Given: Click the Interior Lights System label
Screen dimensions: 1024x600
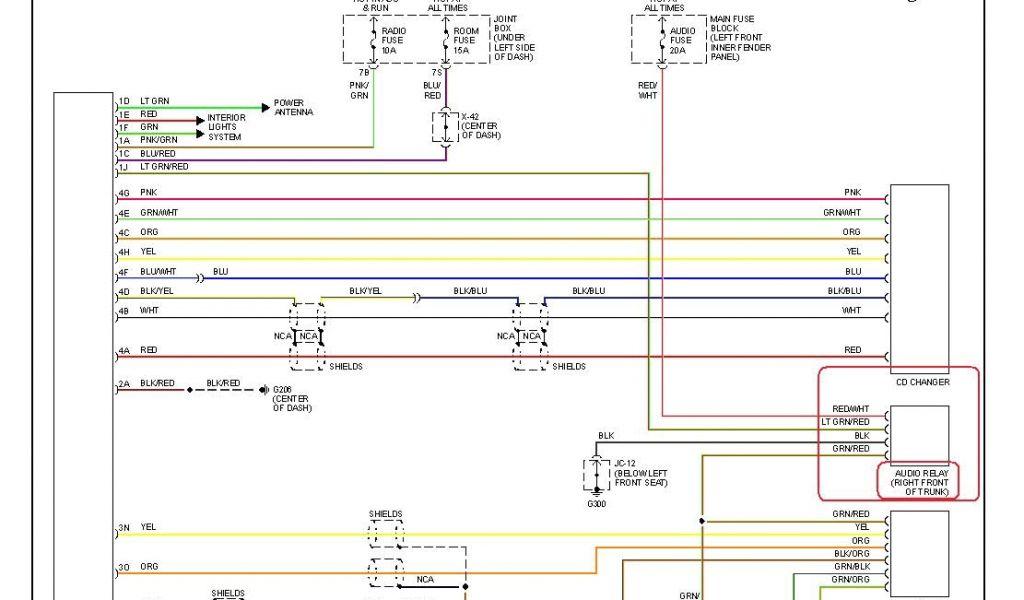Looking at the screenshot, I should pos(226,127).
